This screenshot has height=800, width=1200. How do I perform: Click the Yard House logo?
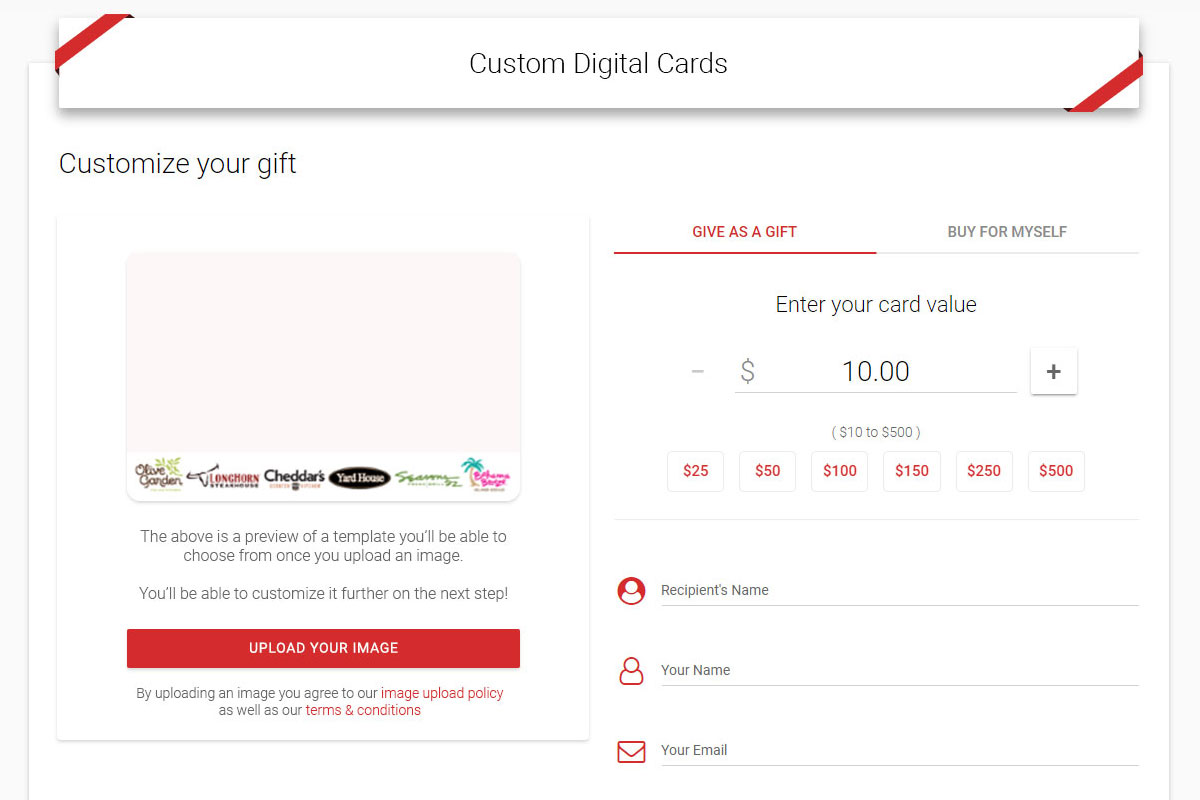pyautogui.click(x=359, y=478)
